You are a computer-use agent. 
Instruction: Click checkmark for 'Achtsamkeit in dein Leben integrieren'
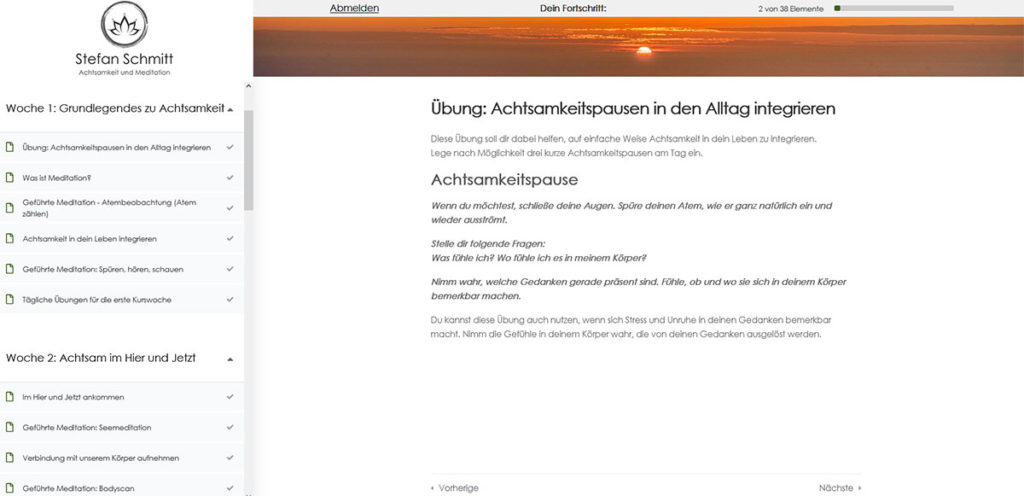[x=230, y=239]
